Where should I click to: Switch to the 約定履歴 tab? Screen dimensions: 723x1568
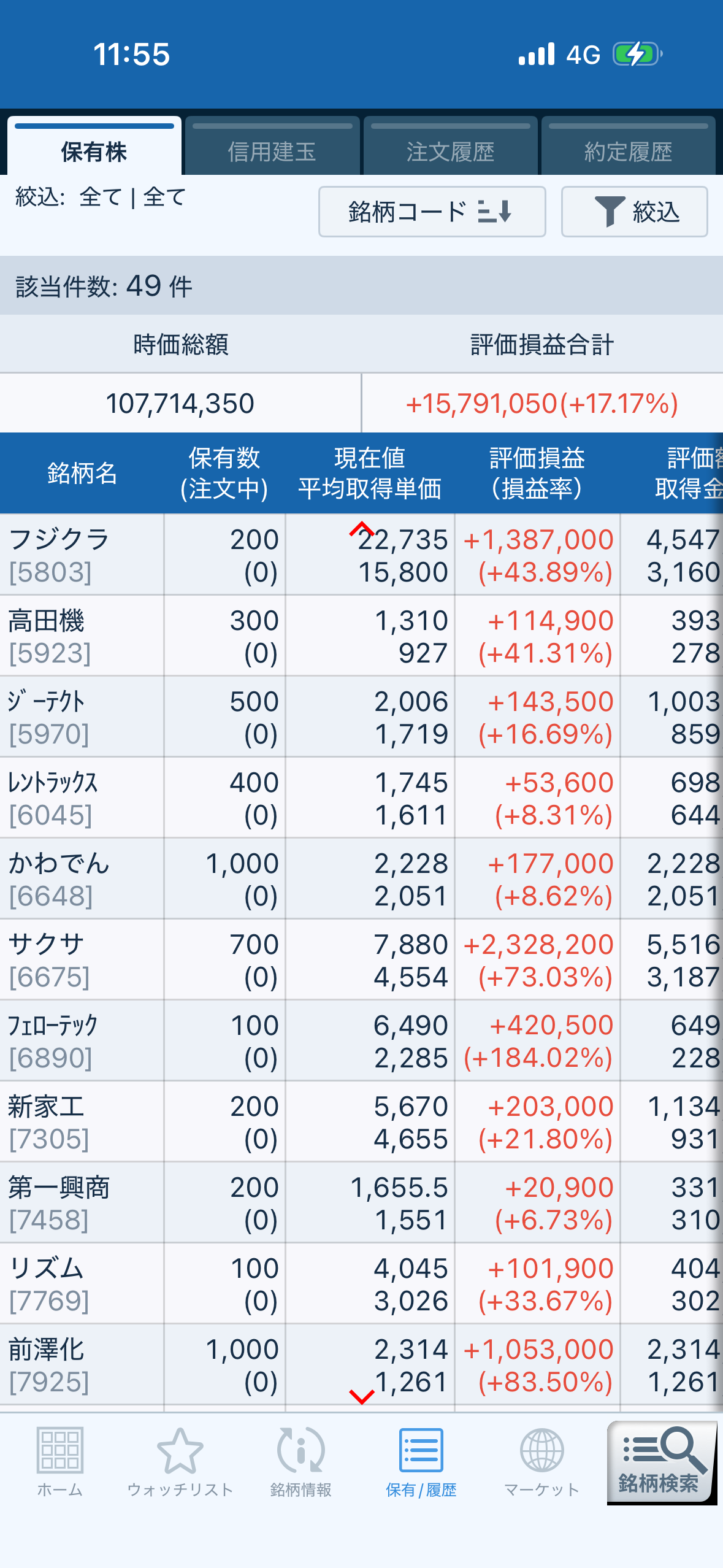(628, 150)
